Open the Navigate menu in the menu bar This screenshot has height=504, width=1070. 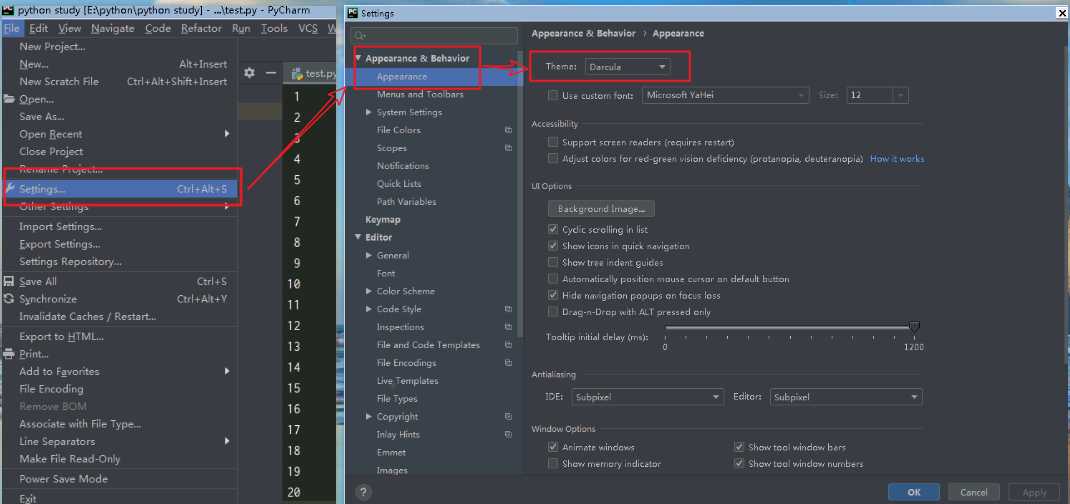tap(113, 28)
